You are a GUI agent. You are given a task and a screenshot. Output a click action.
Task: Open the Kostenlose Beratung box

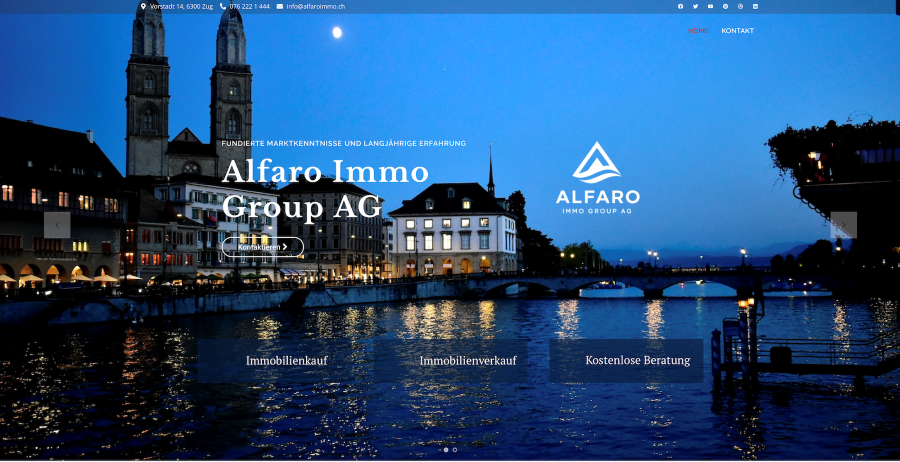(626, 361)
